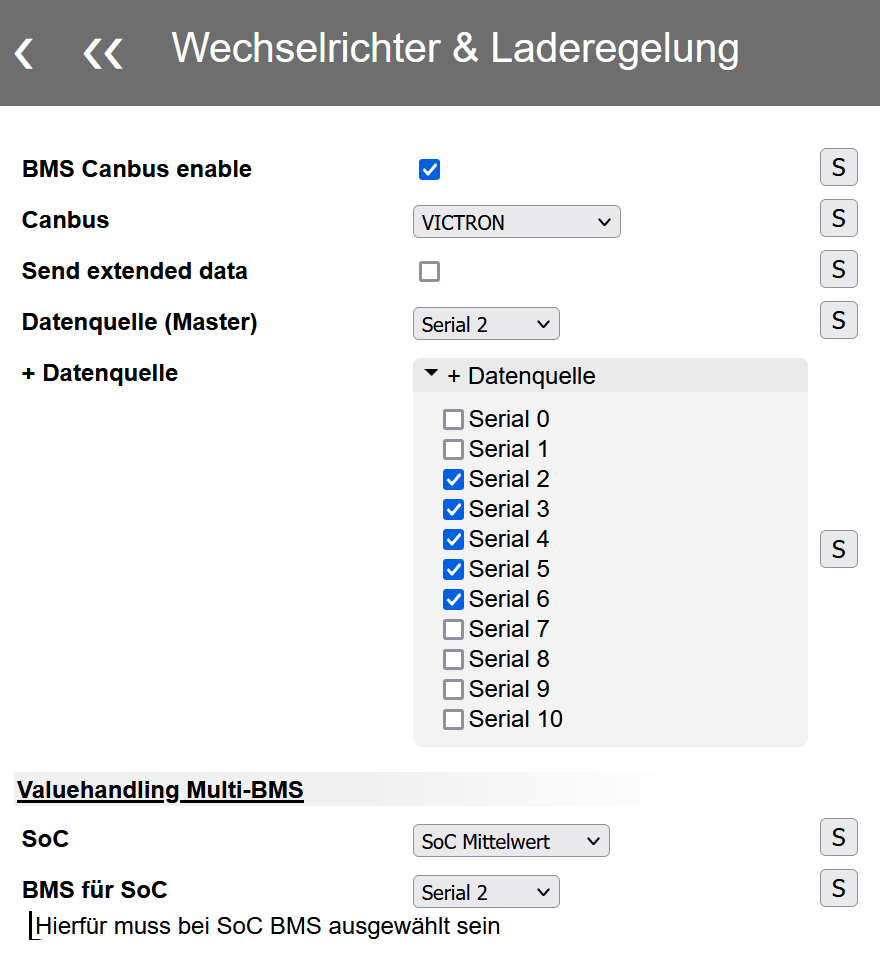Tick the Serial 10 checkbox

tap(453, 719)
